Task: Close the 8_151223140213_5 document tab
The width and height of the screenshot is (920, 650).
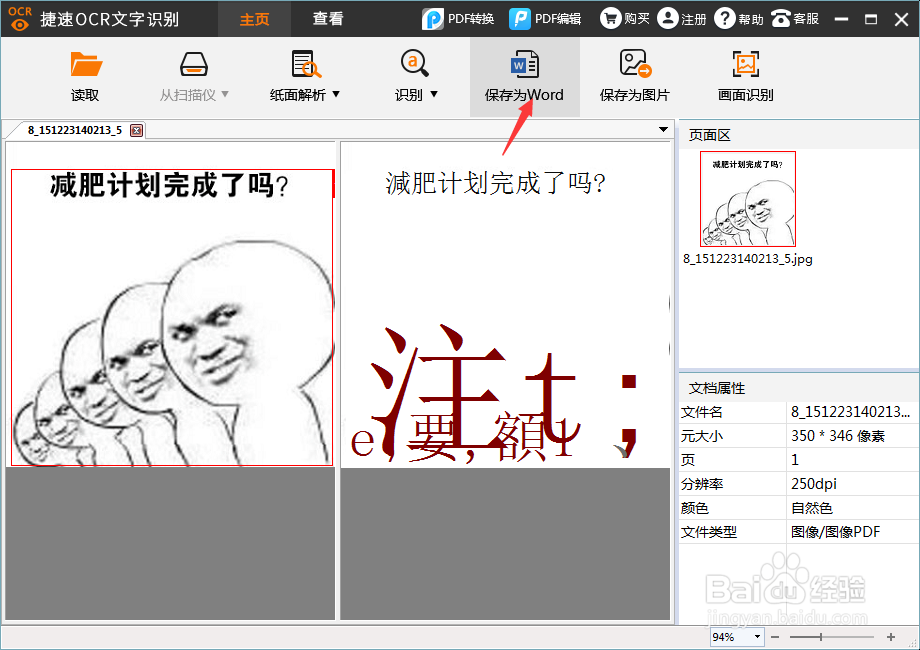Action: click(x=136, y=130)
